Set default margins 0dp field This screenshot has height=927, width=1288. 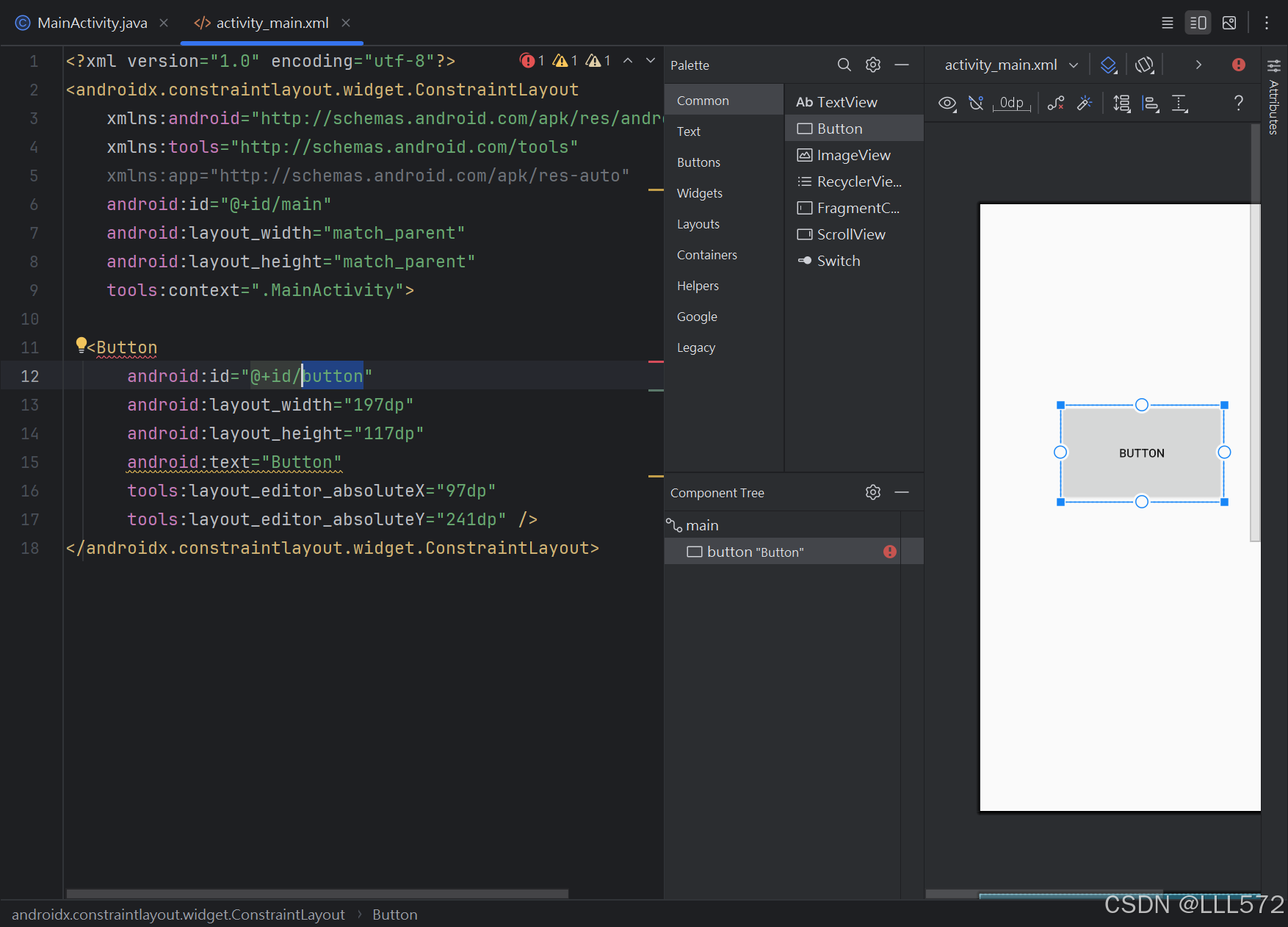click(1012, 104)
